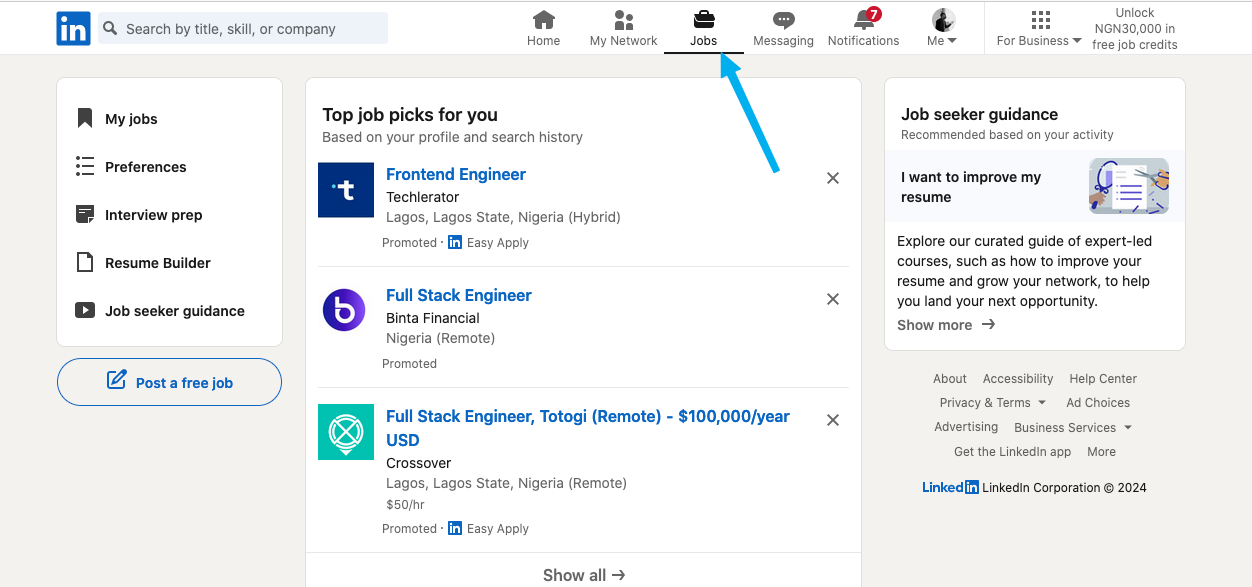
Task: Go to My Network icon
Action: coord(624,20)
